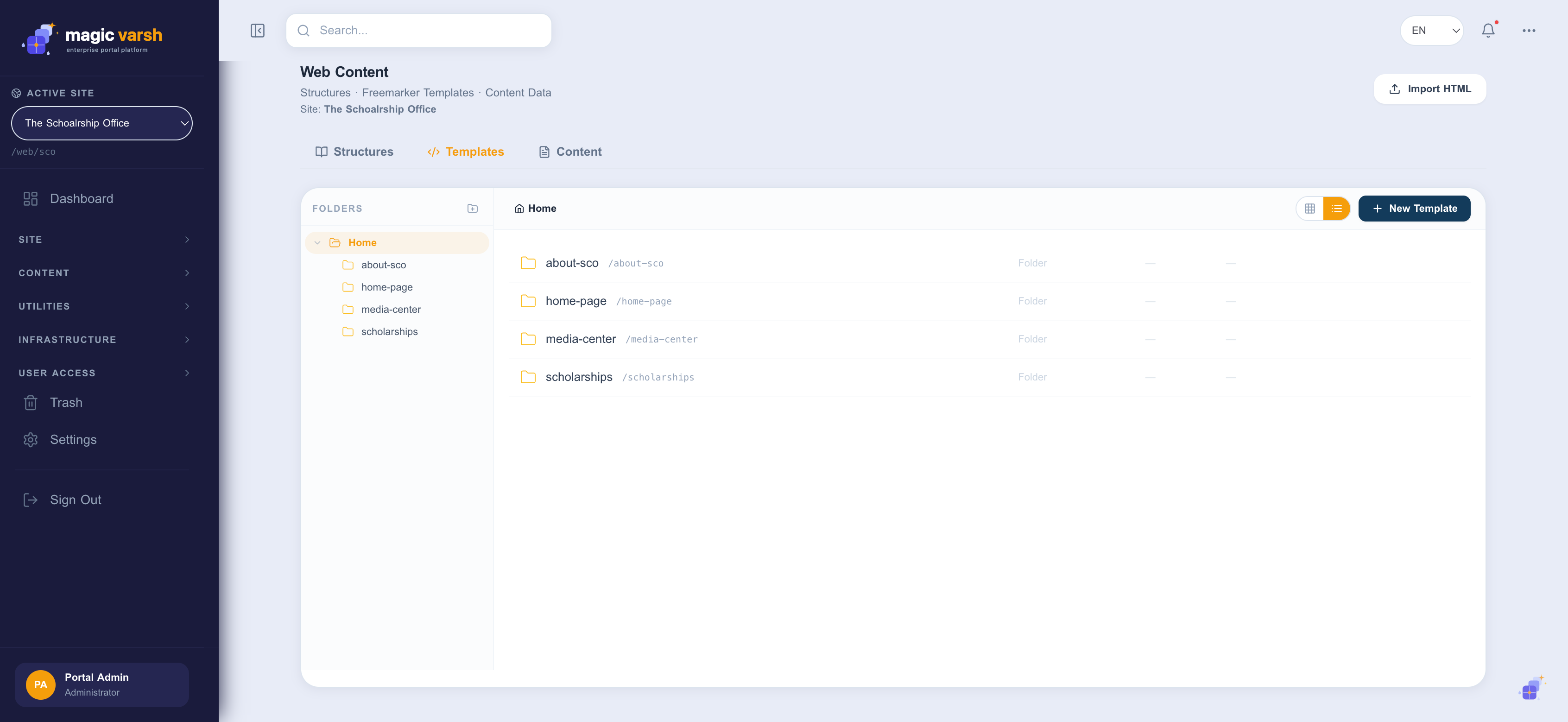Collapse the sidebar with the panel icon
This screenshot has height=722, width=1568.
point(258,31)
